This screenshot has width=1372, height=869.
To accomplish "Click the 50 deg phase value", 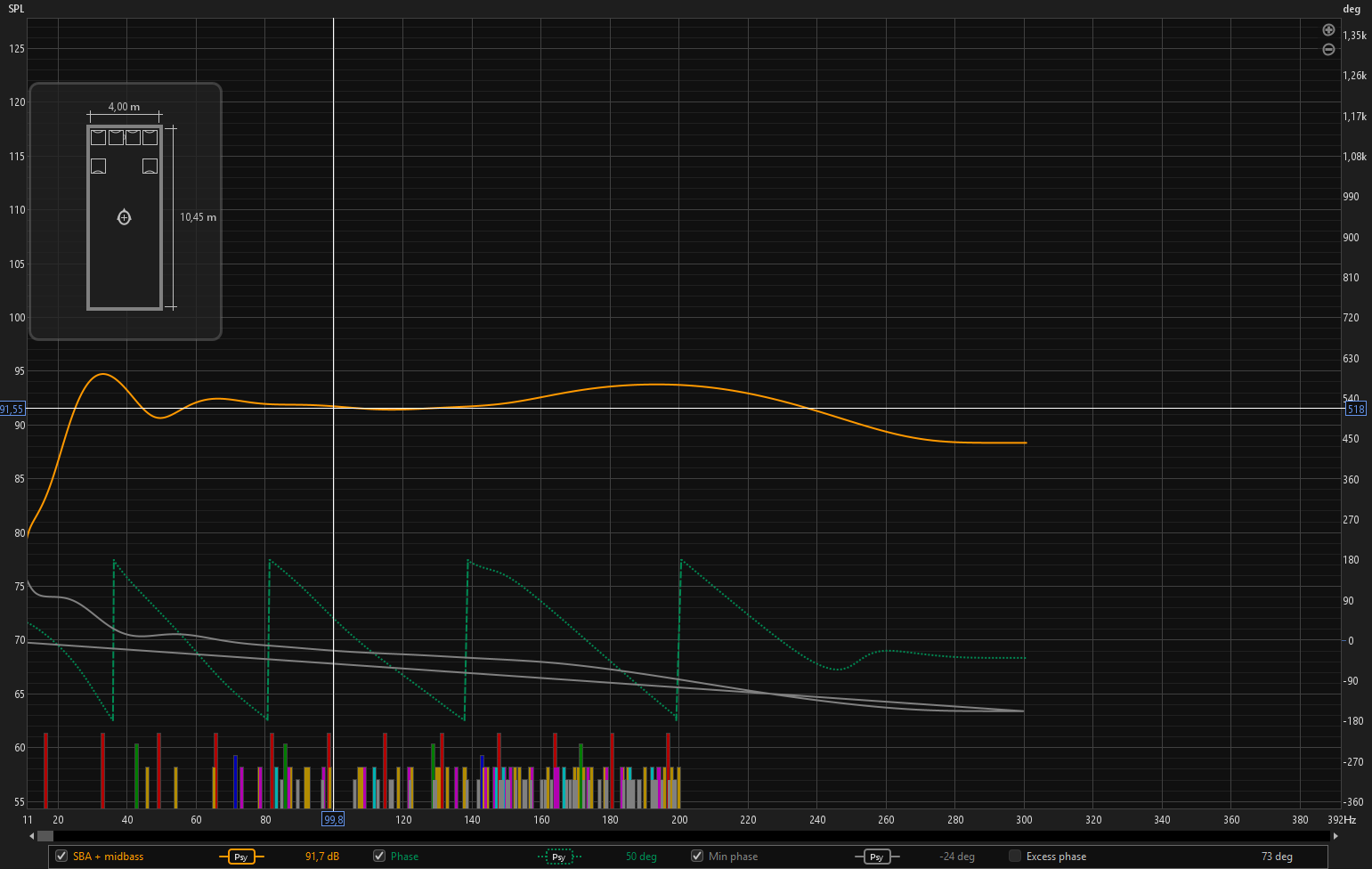I will [x=641, y=857].
